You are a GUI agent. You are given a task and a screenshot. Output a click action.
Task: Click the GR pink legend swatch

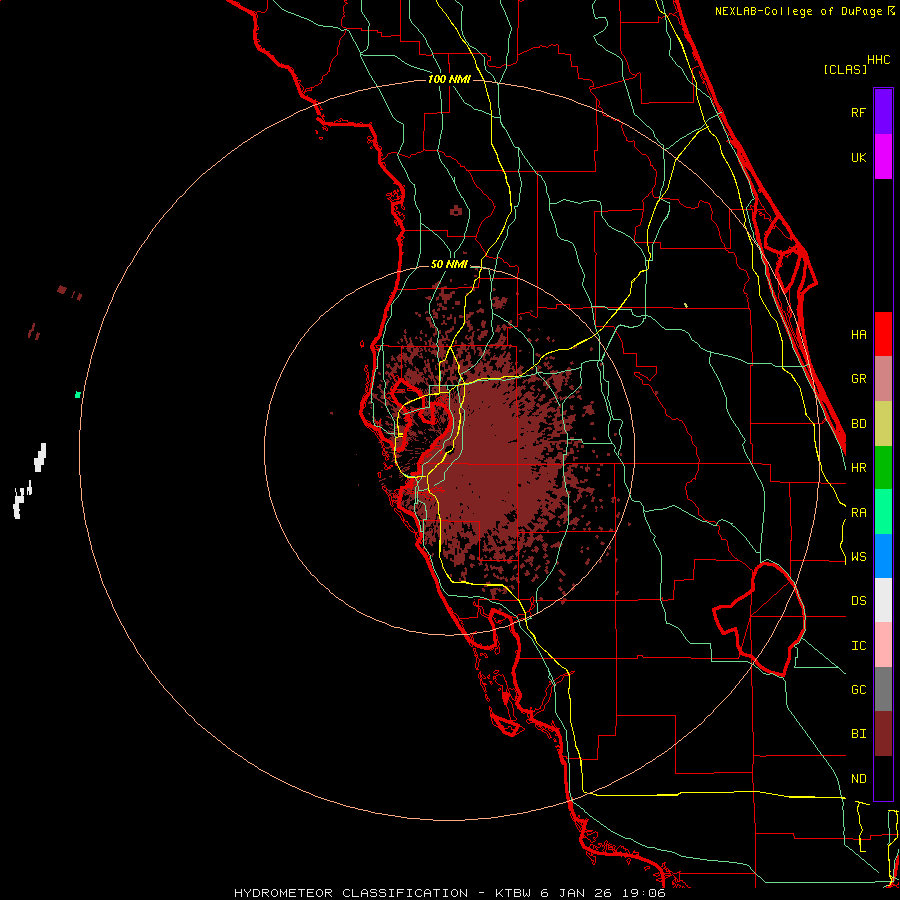pos(883,379)
